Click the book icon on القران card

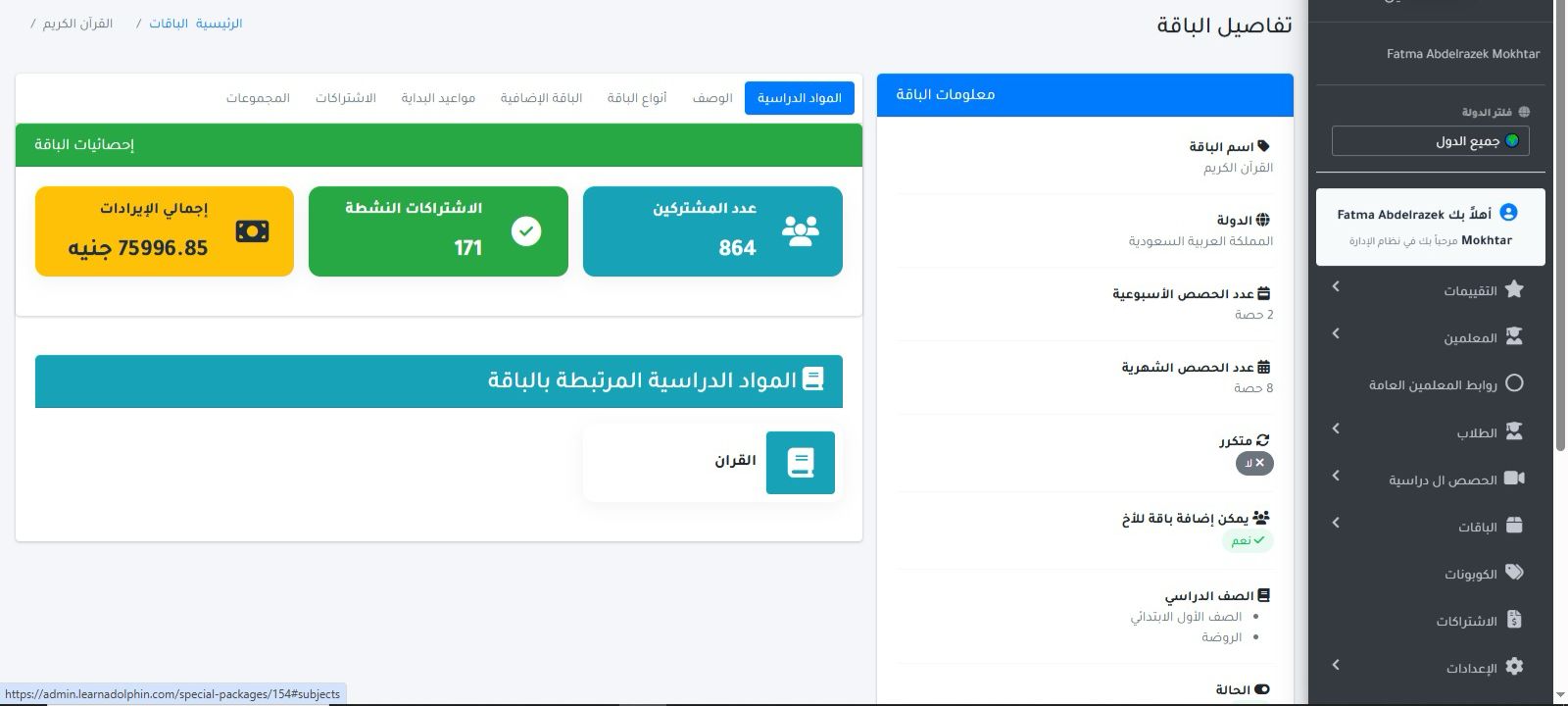[800, 463]
